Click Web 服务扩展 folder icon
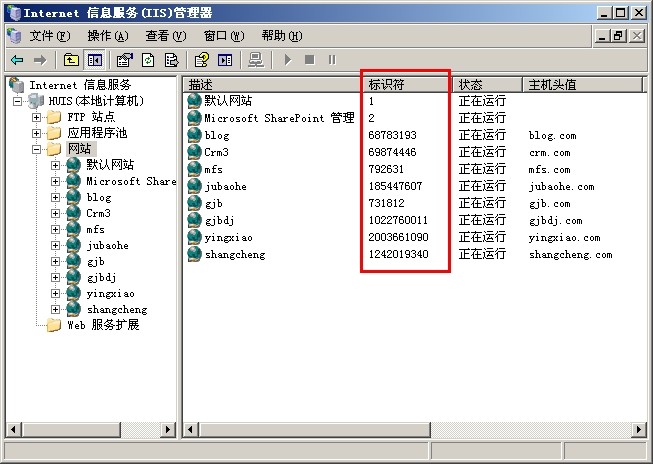This screenshot has width=653, height=464. click(x=54, y=325)
